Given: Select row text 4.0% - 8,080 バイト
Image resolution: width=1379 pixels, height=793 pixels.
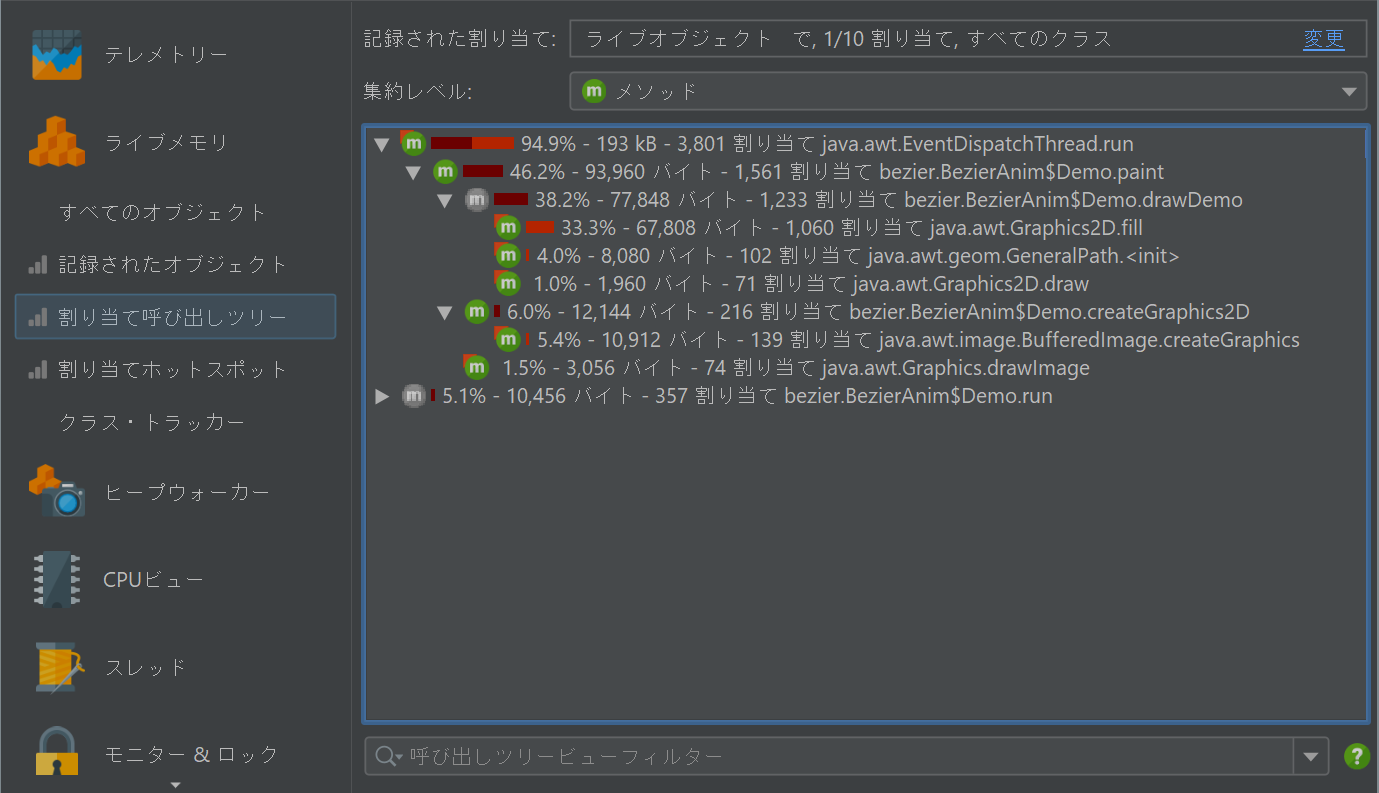Looking at the screenshot, I should pyautogui.click(x=857, y=256).
